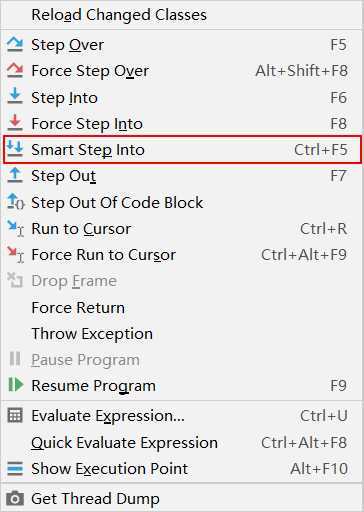Click the Smart Step Into double-arrow icon
The image size is (364, 512).
point(15,149)
